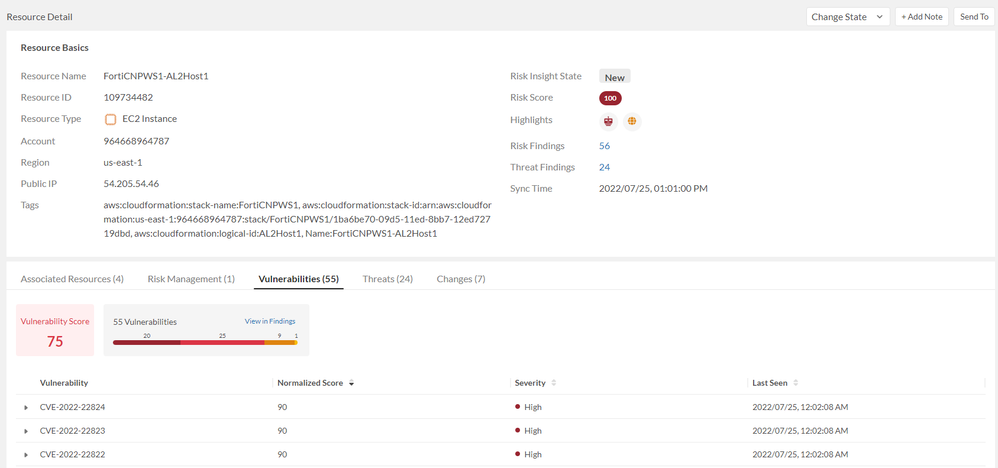Click High severity for CVE-2022-22822
Image resolution: width=998 pixels, height=468 pixels.
pos(528,455)
